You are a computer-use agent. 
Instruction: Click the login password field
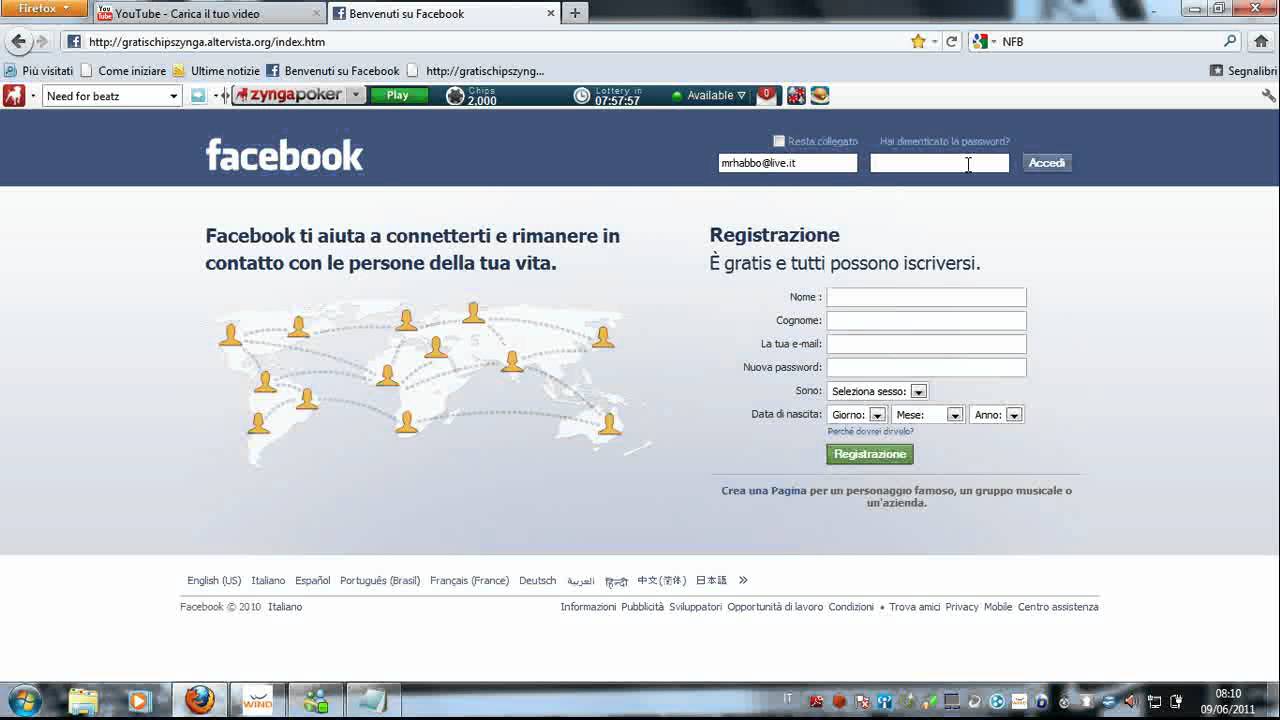pos(940,163)
